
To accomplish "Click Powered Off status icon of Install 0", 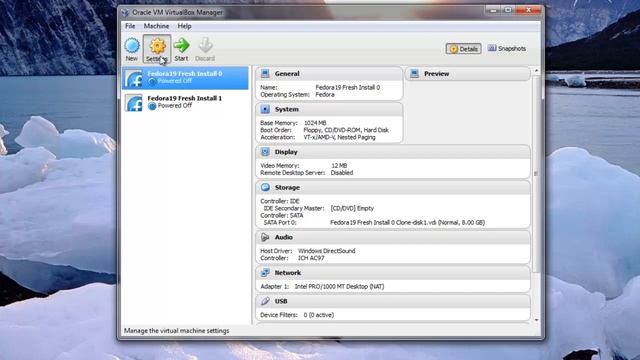I will pos(152,81).
